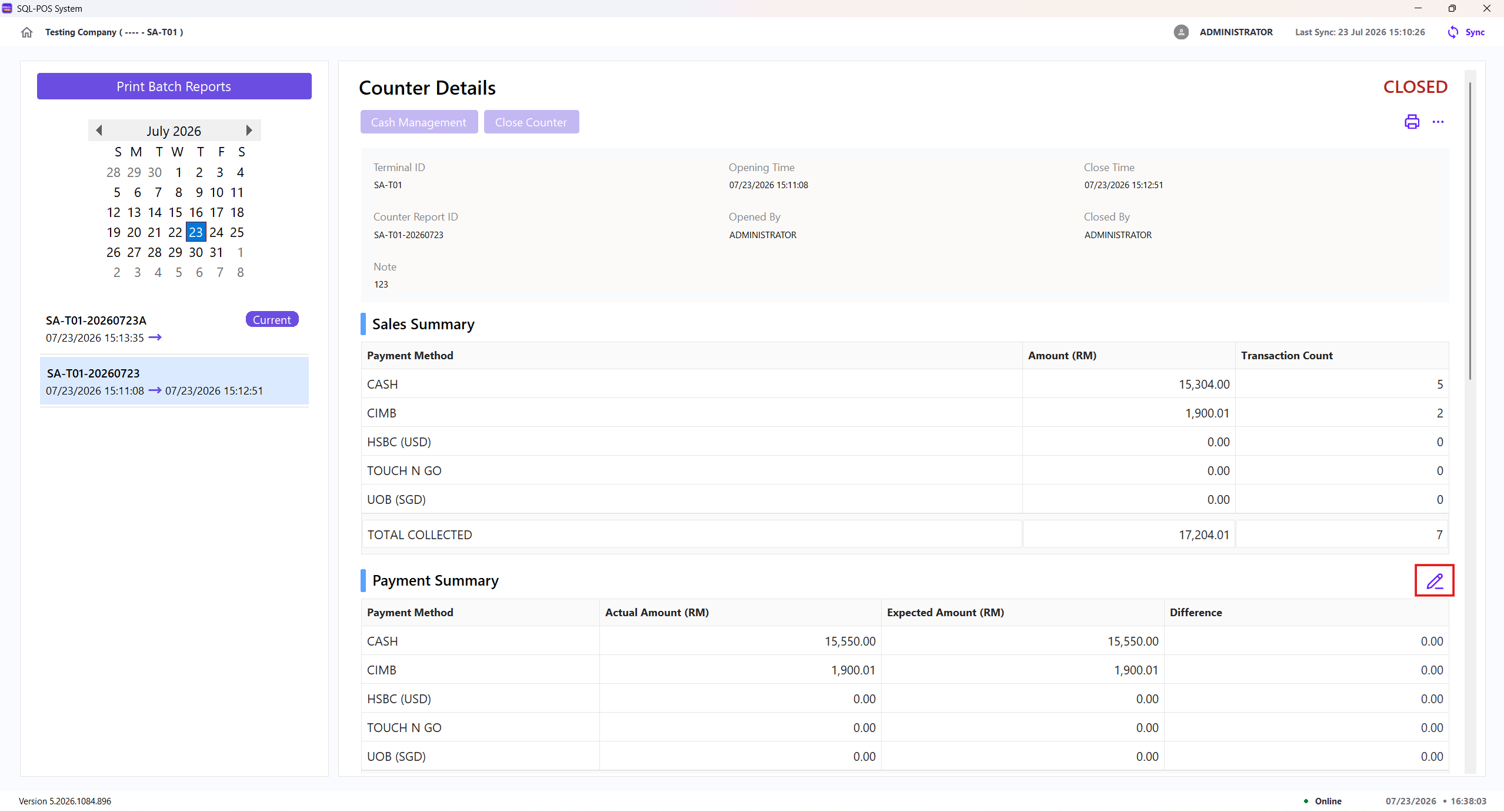Edit the Payment Summary with pencil icon
Viewport: 1504px width, 812px height.
point(1435,581)
